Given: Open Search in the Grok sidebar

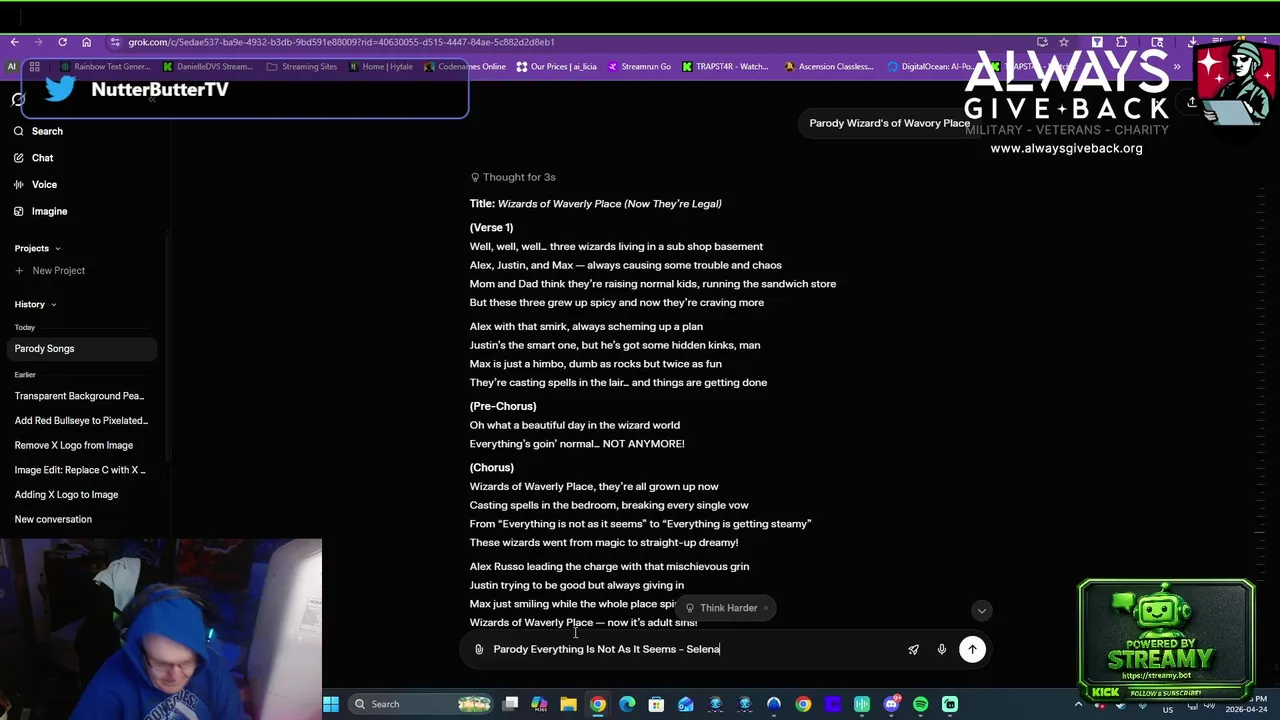Looking at the screenshot, I should [39, 131].
